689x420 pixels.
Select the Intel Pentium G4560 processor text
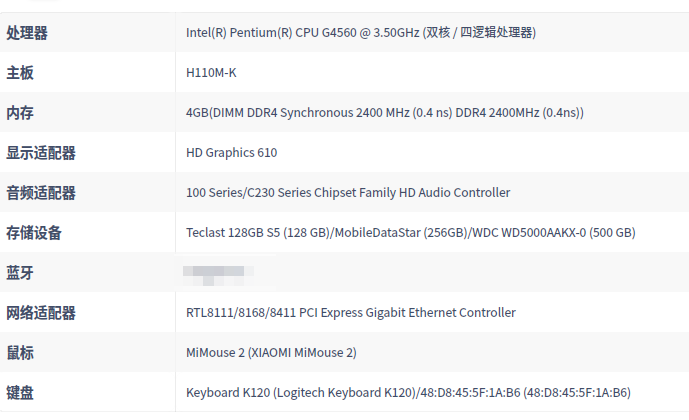point(361,33)
